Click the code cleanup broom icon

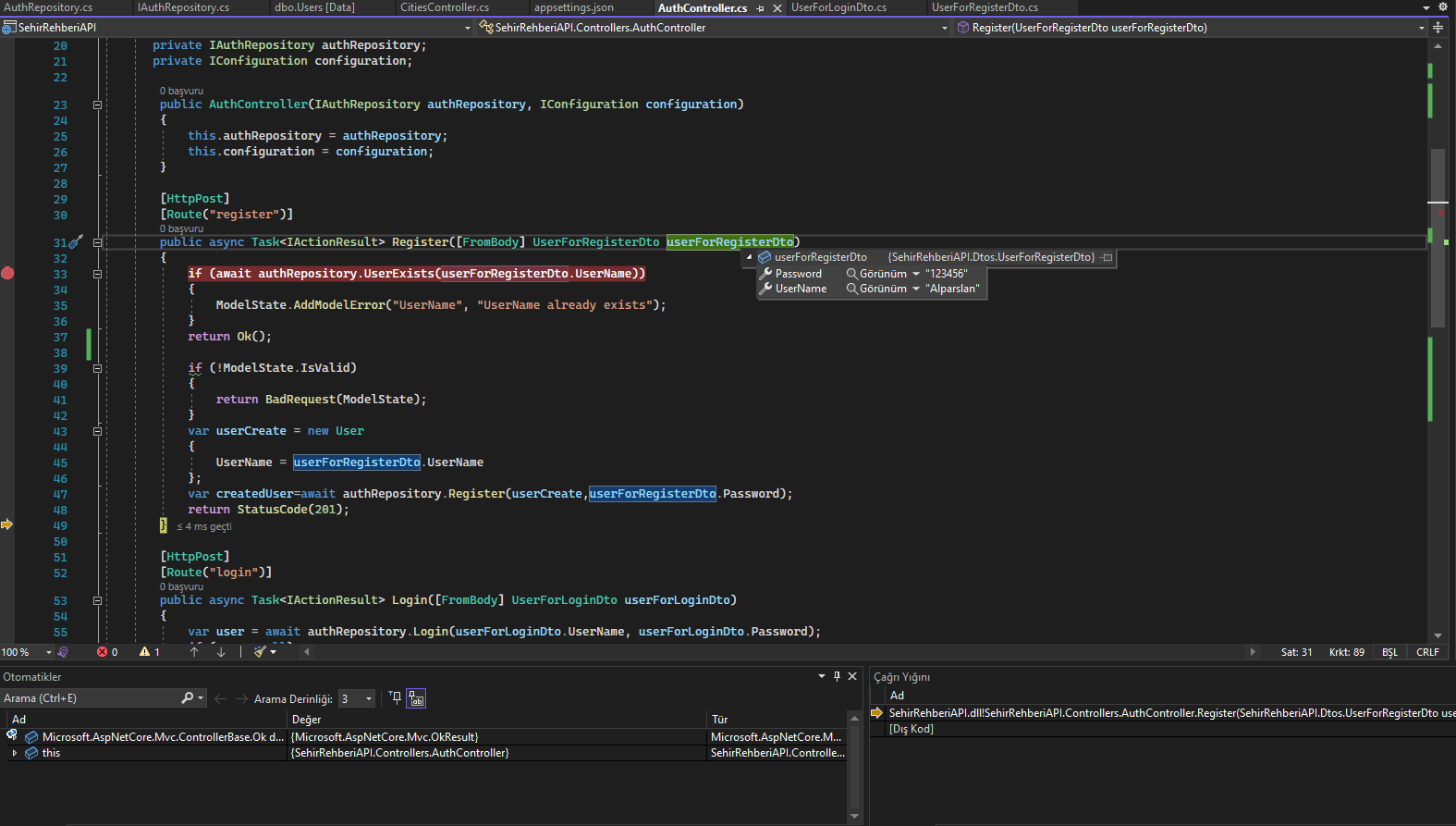click(x=262, y=652)
